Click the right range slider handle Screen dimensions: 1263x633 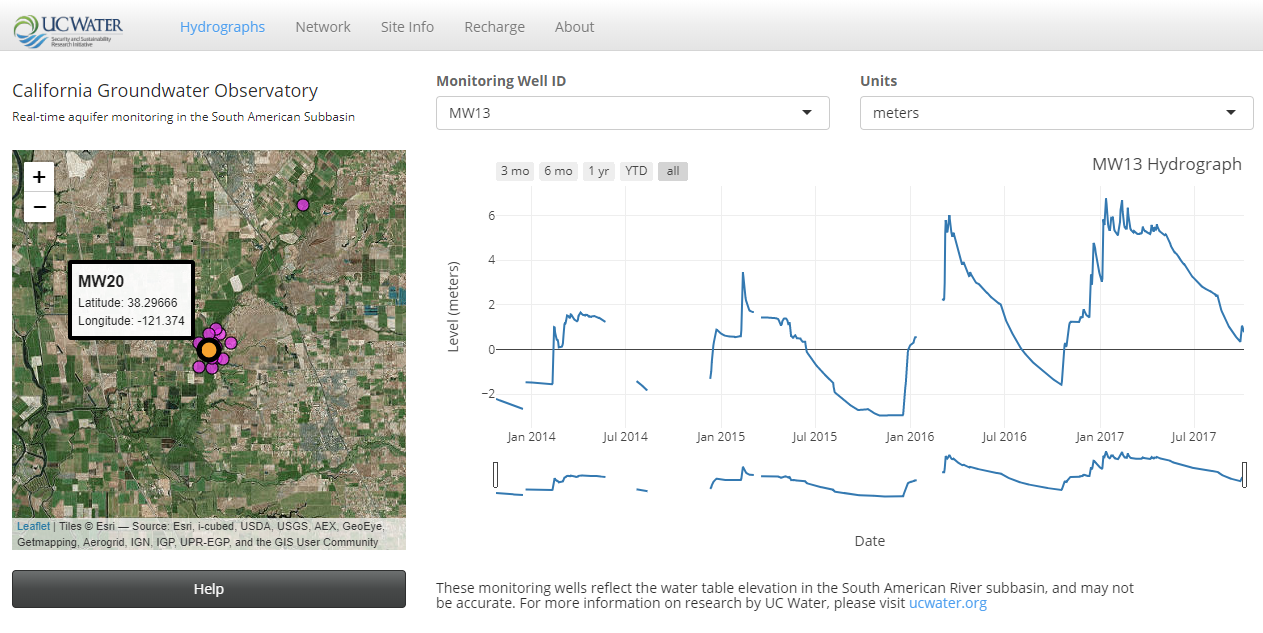(1245, 475)
